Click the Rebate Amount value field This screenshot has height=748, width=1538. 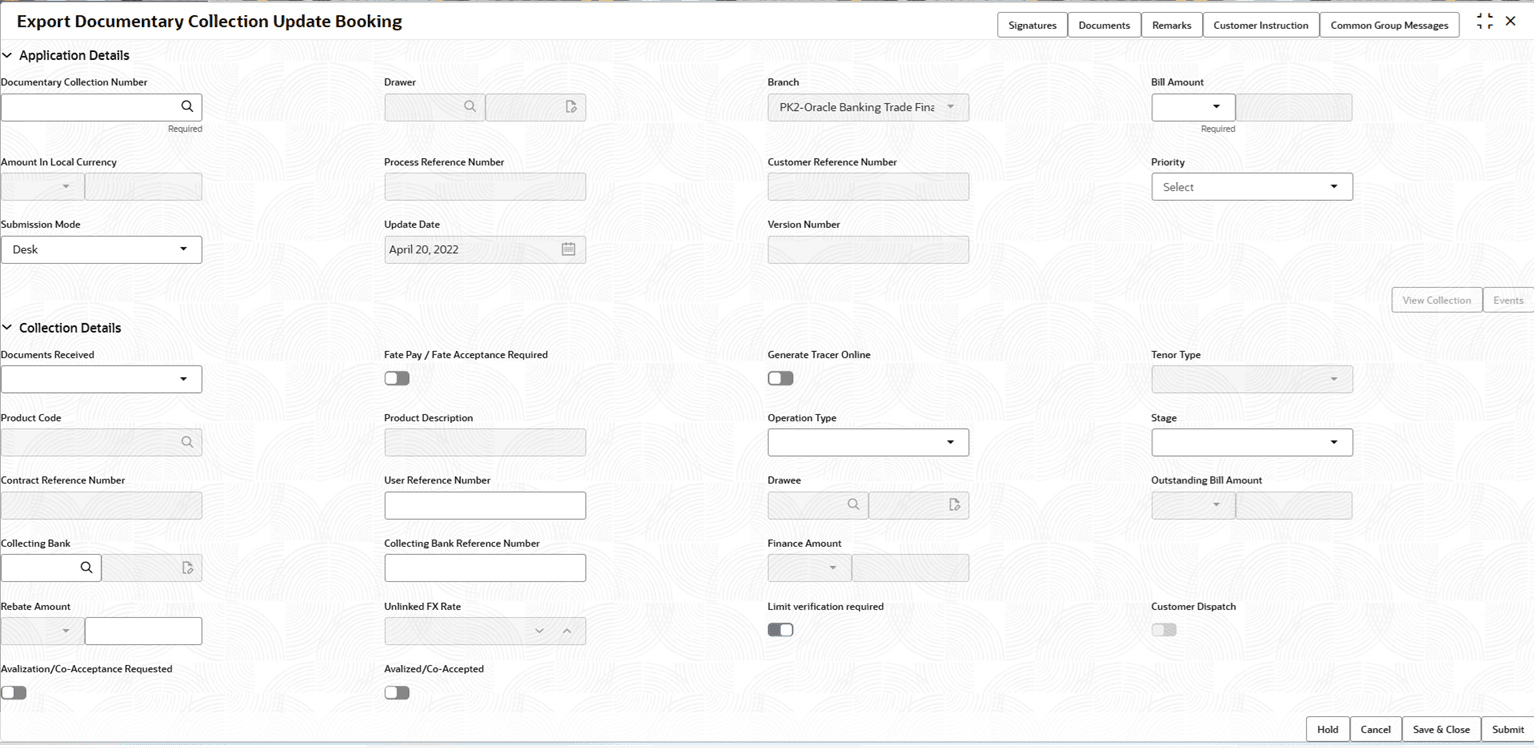pyautogui.click(x=143, y=631)
